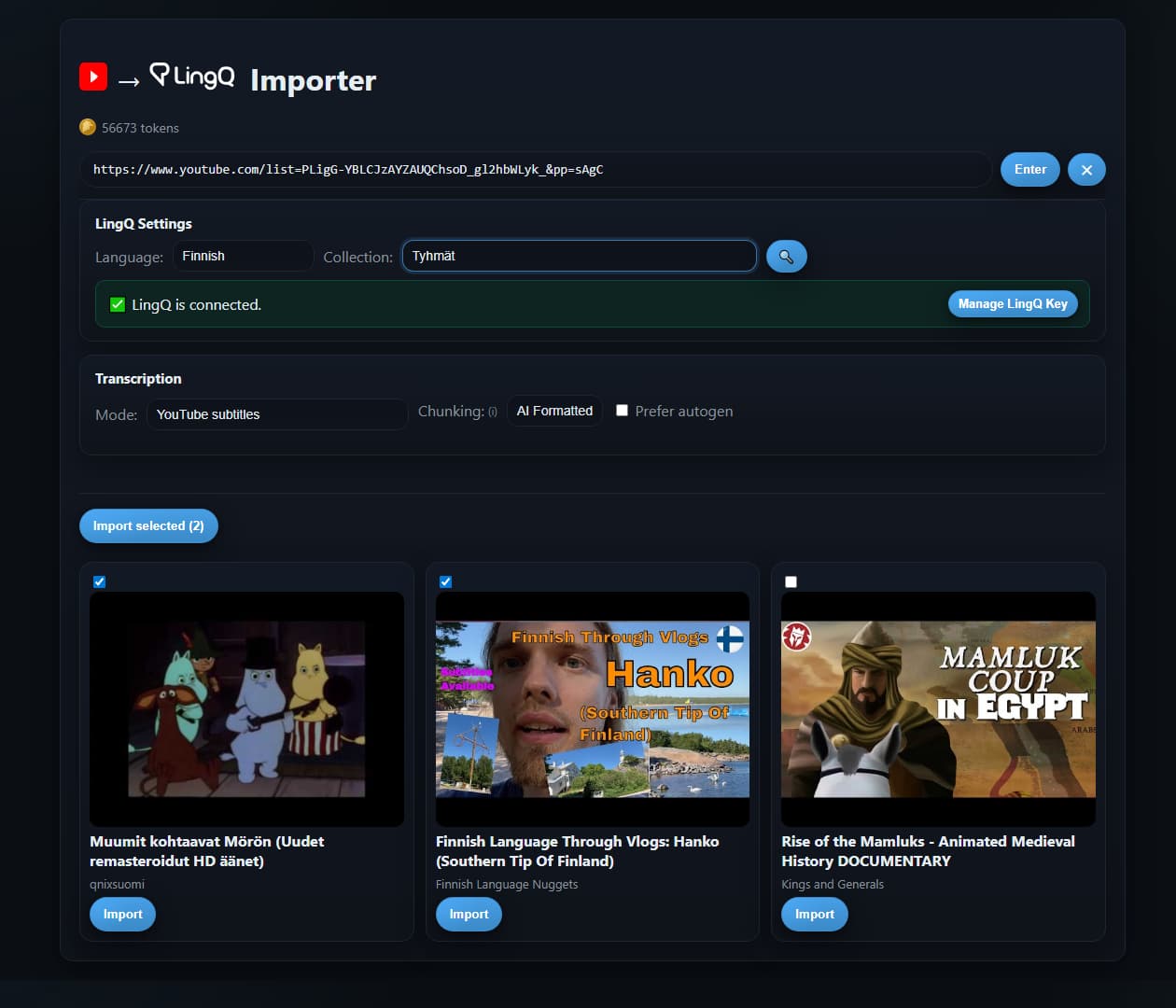Image resolution: width=1176 pixels, height=1008 pixels.
Task: Search collections with magnifier button
Action: 786,257
